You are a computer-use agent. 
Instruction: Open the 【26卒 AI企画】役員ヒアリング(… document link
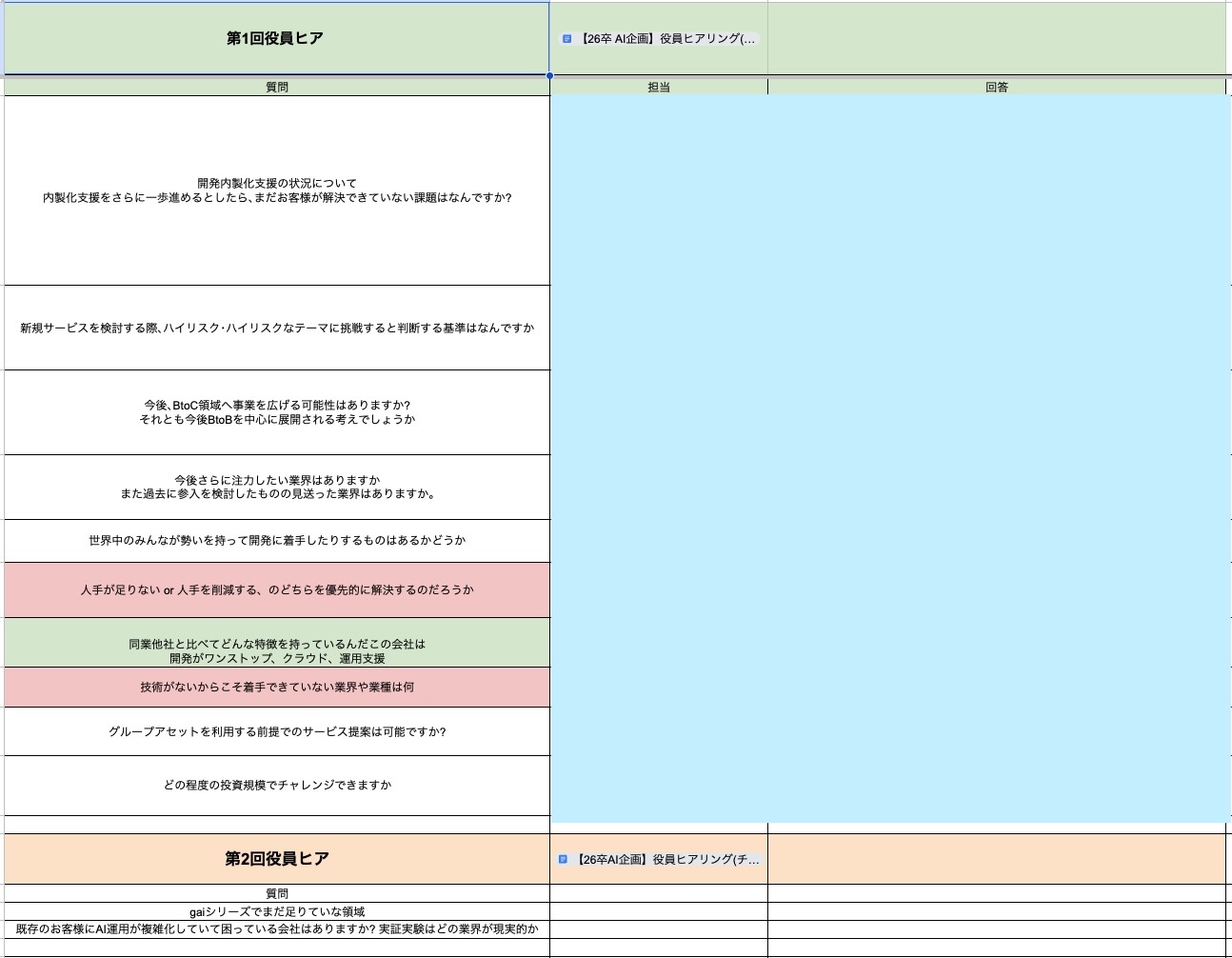[x=660, y=39]
